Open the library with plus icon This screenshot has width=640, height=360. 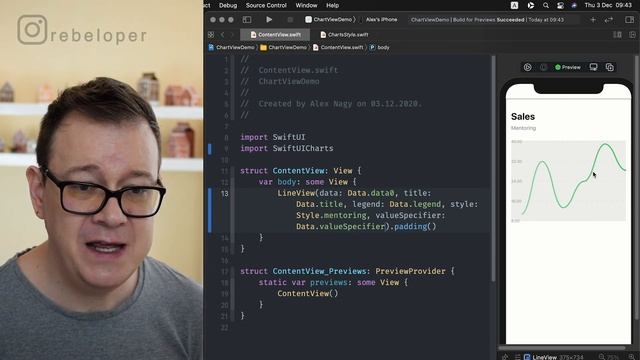[x=593, y=20]
